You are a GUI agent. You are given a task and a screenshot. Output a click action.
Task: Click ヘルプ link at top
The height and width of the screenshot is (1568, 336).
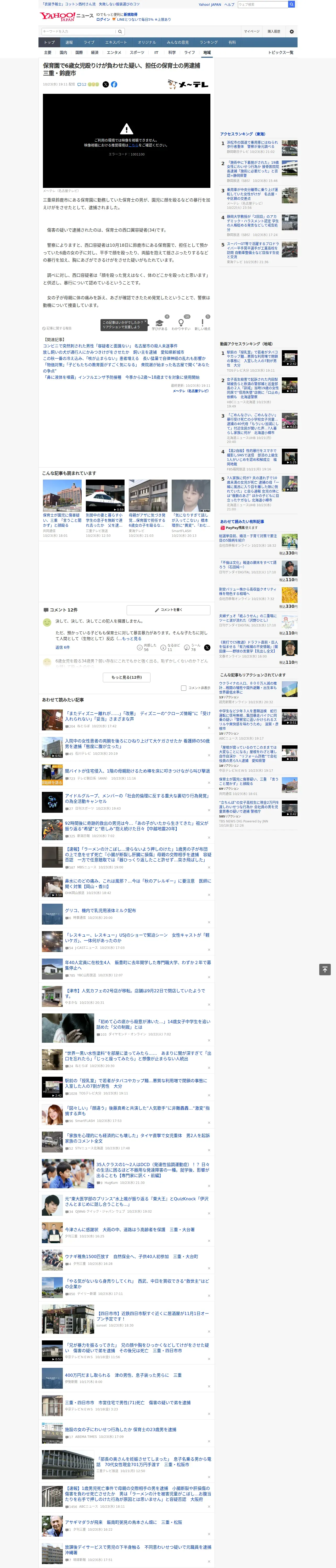click(x=229, y=4)
